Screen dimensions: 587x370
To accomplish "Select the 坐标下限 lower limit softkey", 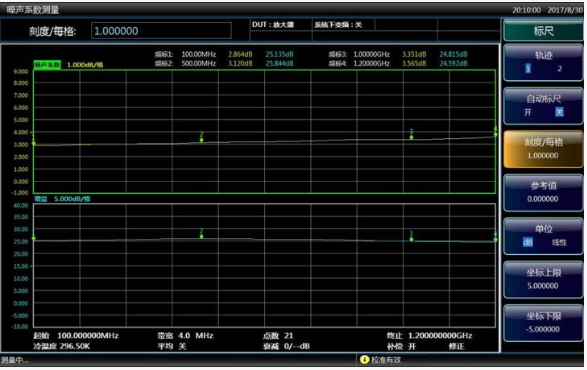I will pos(543,322).
